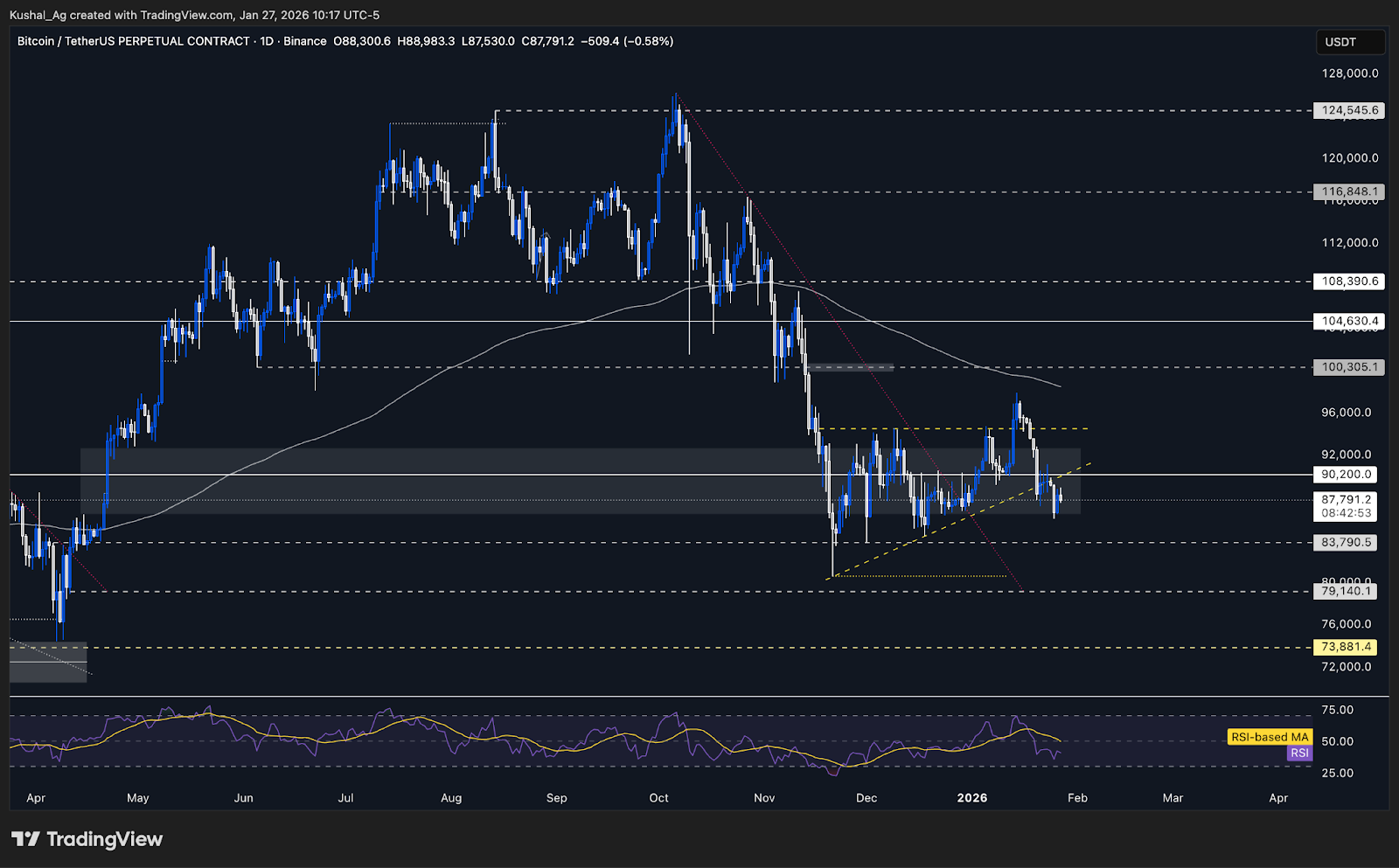Click the yellow 73,881.4 support label
The image size is (1399, 868).
coord(1345,649)
